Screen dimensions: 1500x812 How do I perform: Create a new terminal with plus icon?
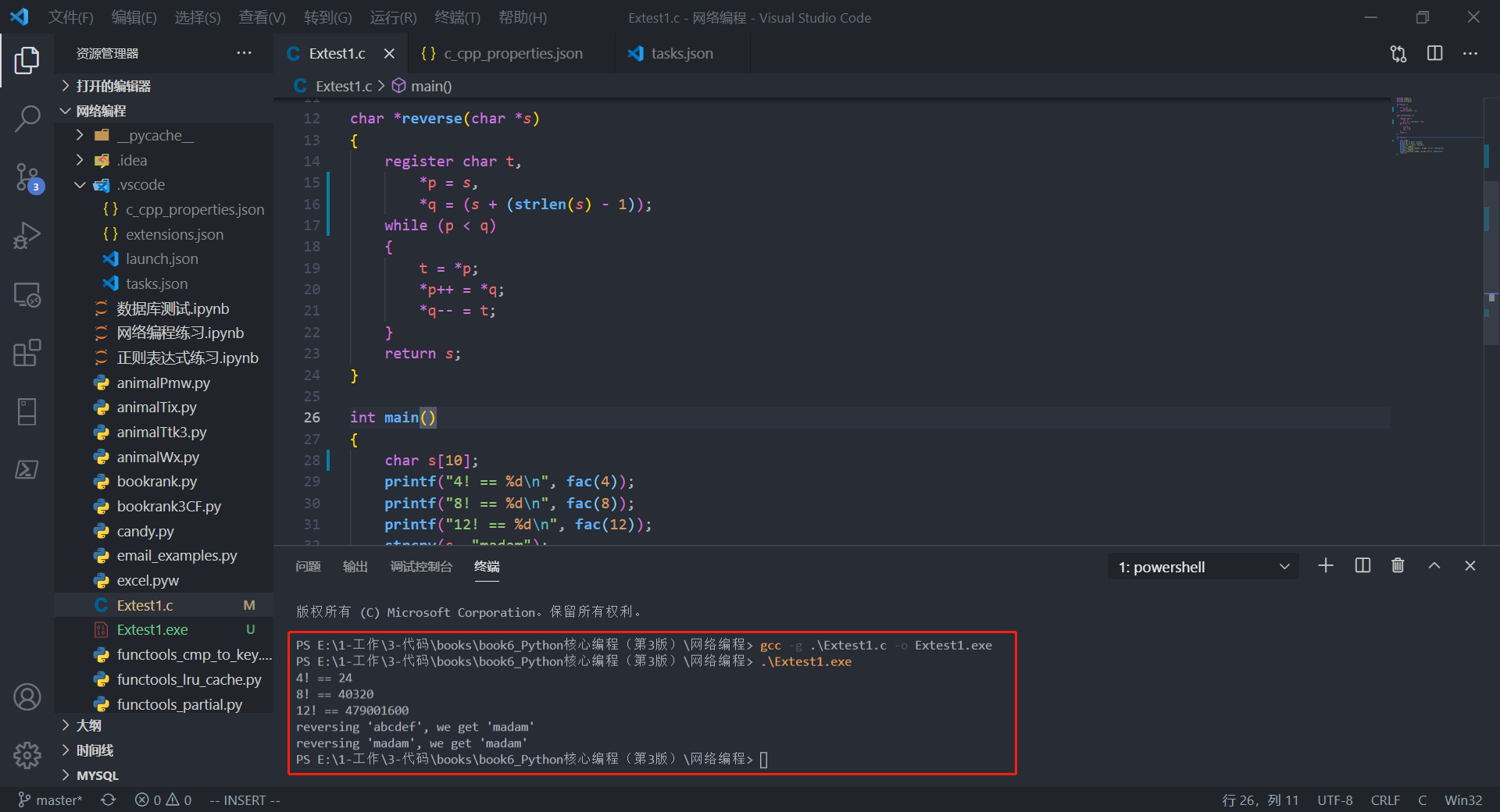coord(1326,566)
